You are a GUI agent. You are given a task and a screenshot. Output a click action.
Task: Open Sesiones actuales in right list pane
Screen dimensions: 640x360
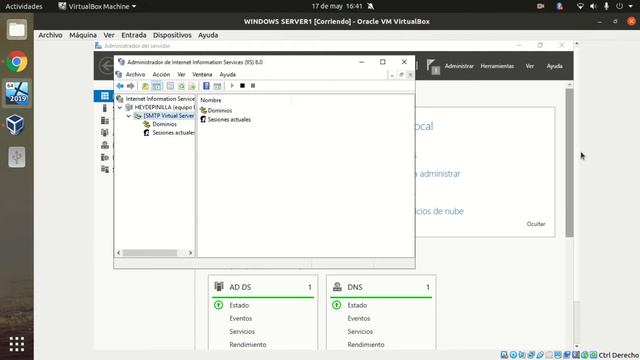point(225,120)
